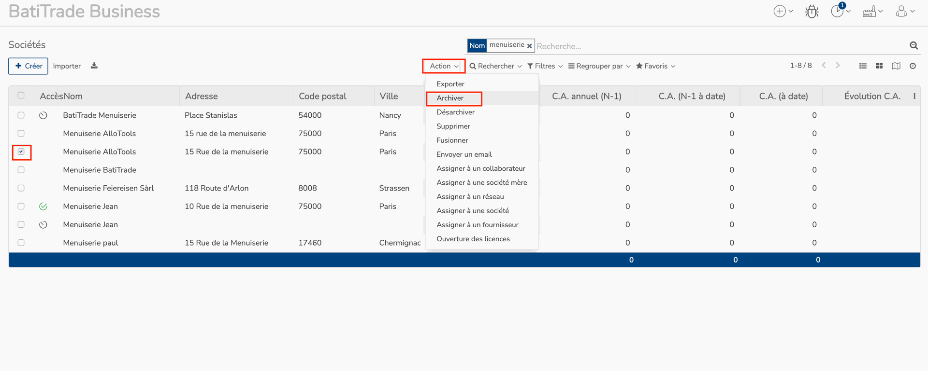Screen dimensions: 928x371
Task: Select Assigner à une société mère
Action: pos(482,182)
